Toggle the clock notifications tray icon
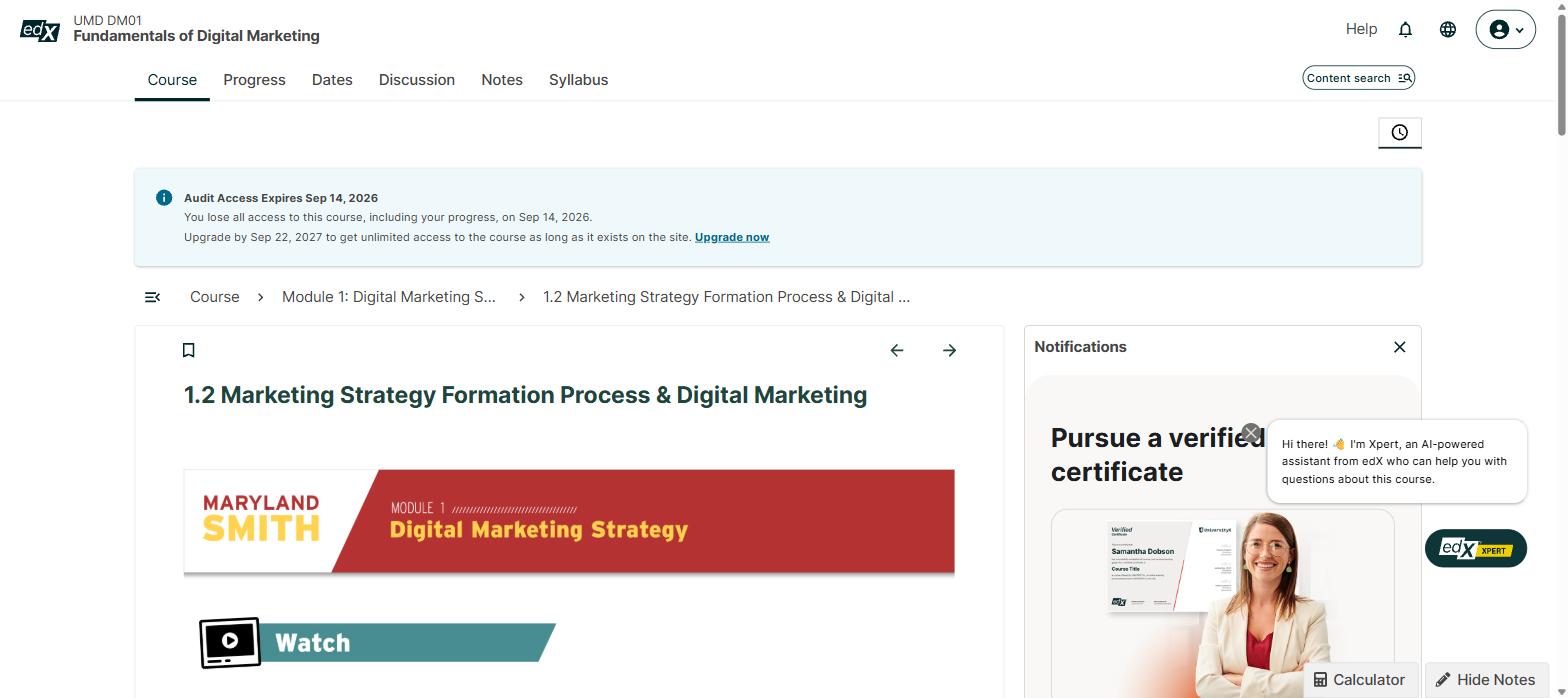1568x698 pixels. (x=1400, y=132)
